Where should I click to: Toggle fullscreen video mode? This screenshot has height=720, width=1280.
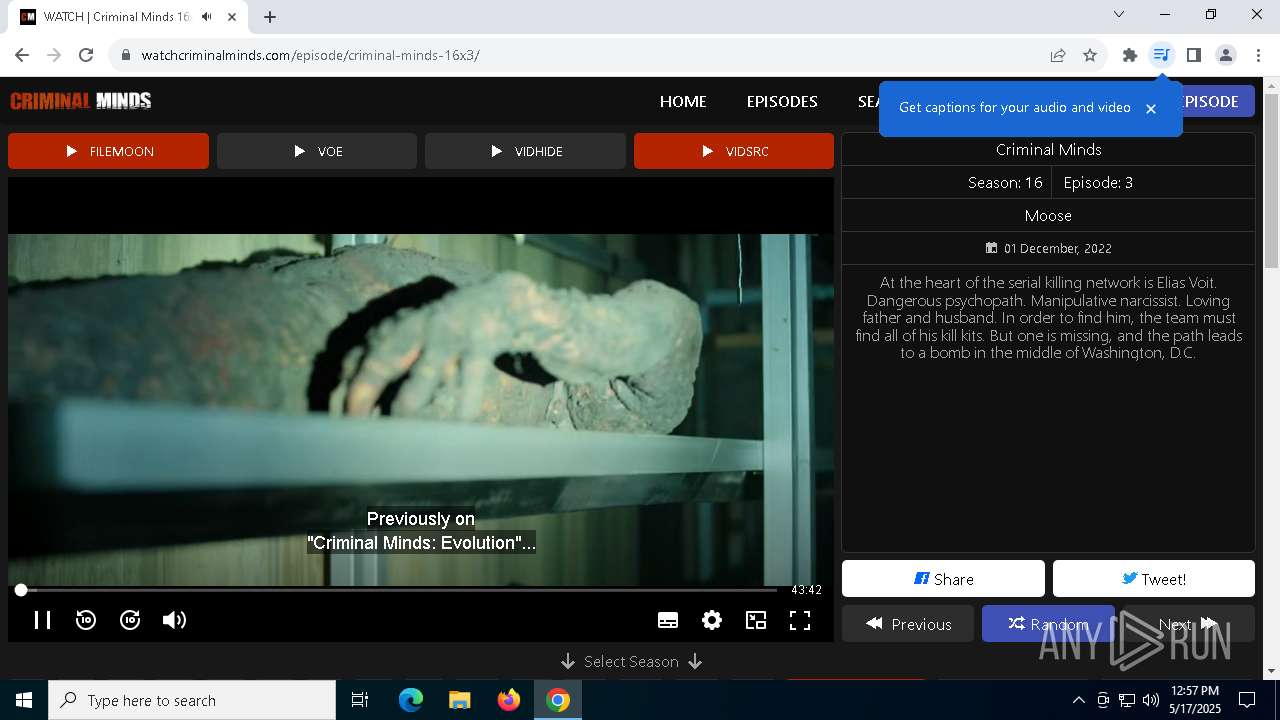point(800,620)
